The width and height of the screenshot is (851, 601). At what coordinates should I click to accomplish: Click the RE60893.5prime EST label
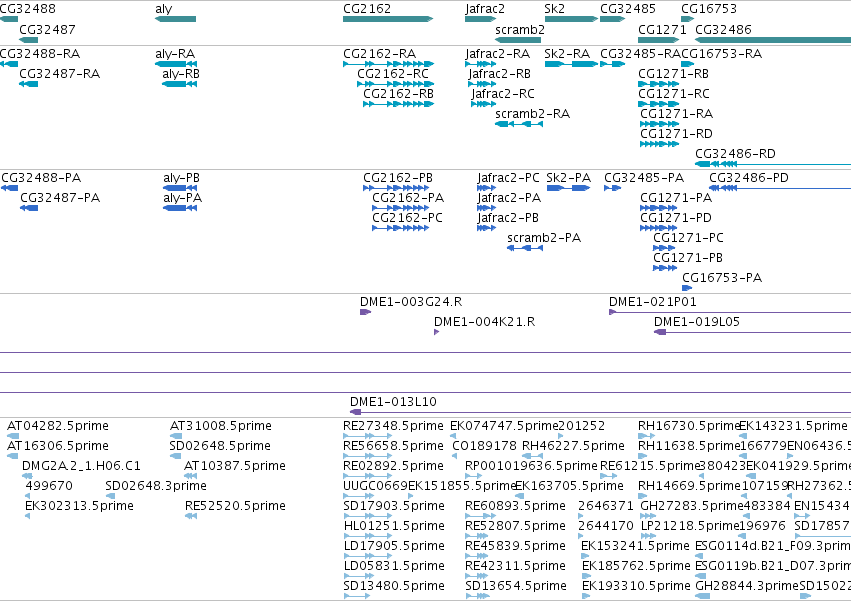click(x=515, y=506)
